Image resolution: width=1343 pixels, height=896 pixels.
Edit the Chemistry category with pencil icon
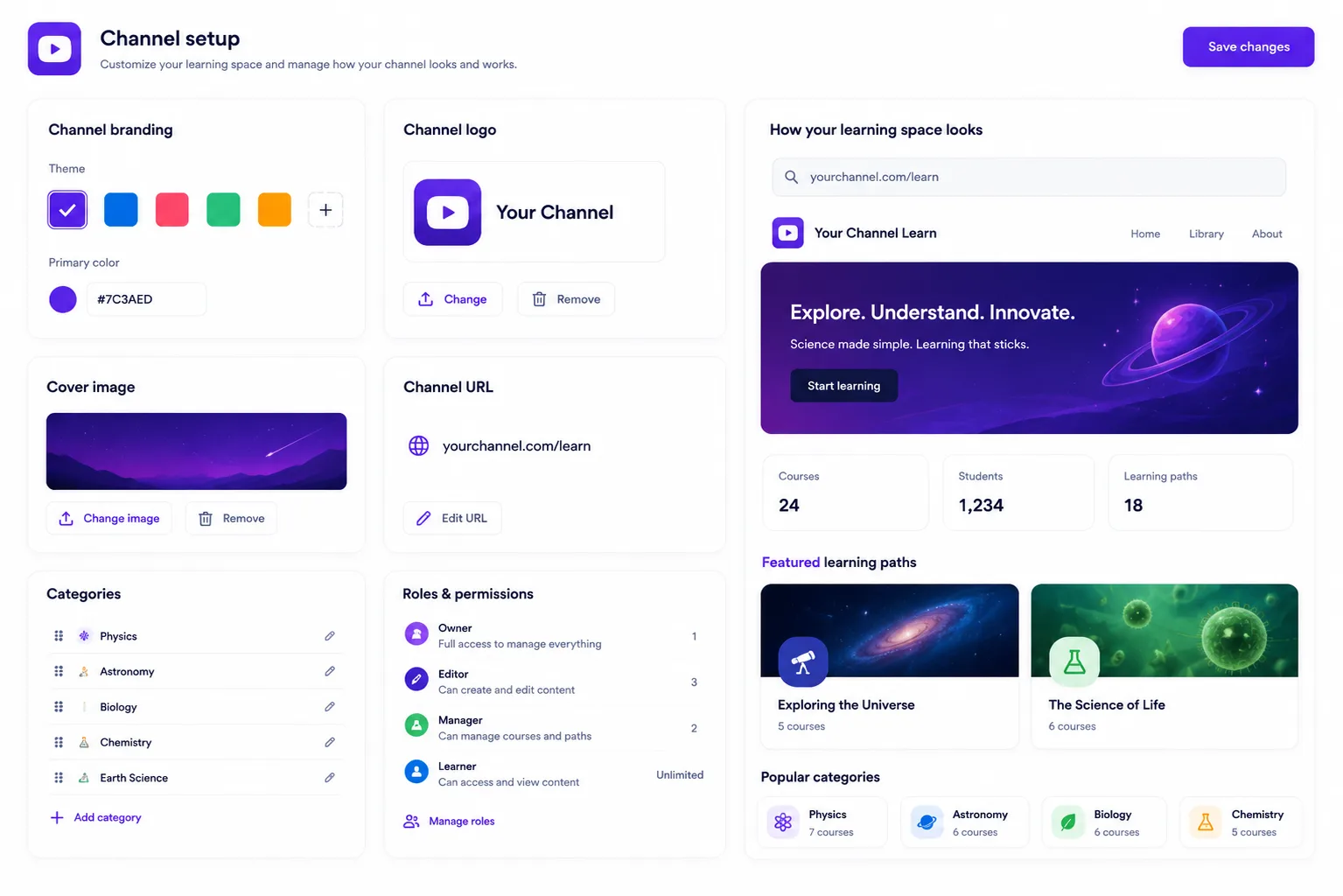coord(330,742)
